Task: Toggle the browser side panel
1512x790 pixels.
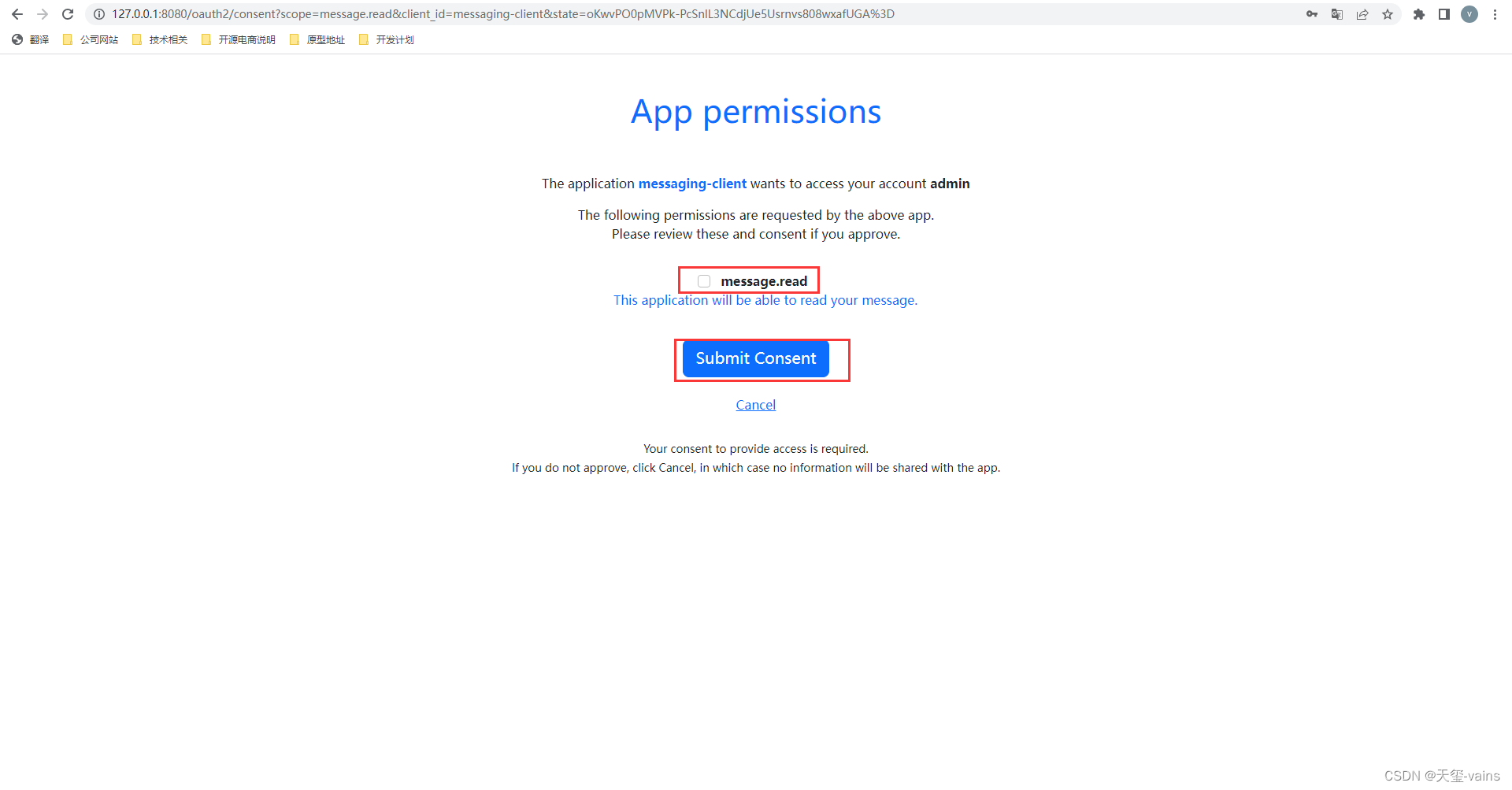Action: point(1444,14)
